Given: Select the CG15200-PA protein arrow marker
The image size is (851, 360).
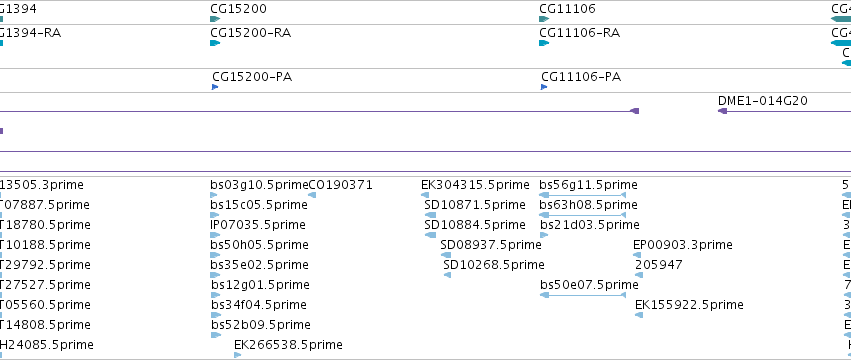Looking at the screenshot, I should pyautogui.click(x=215, y=87).
